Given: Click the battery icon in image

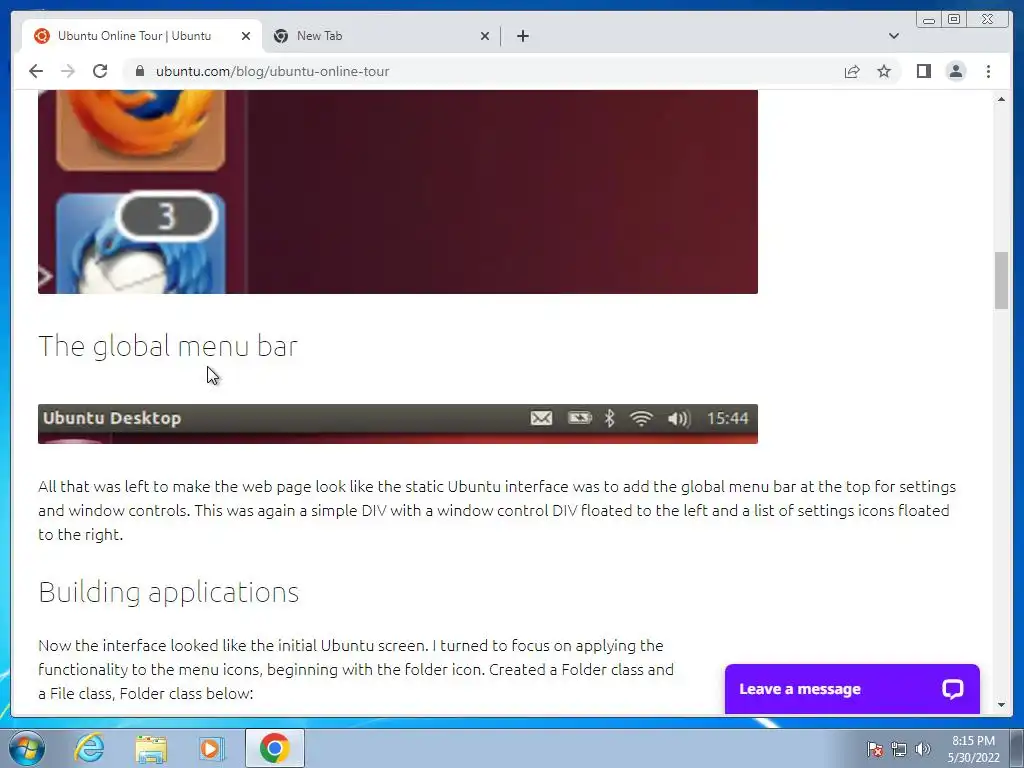Looking at the screenshot, I should pyautogui.click(x=579, y=417).
